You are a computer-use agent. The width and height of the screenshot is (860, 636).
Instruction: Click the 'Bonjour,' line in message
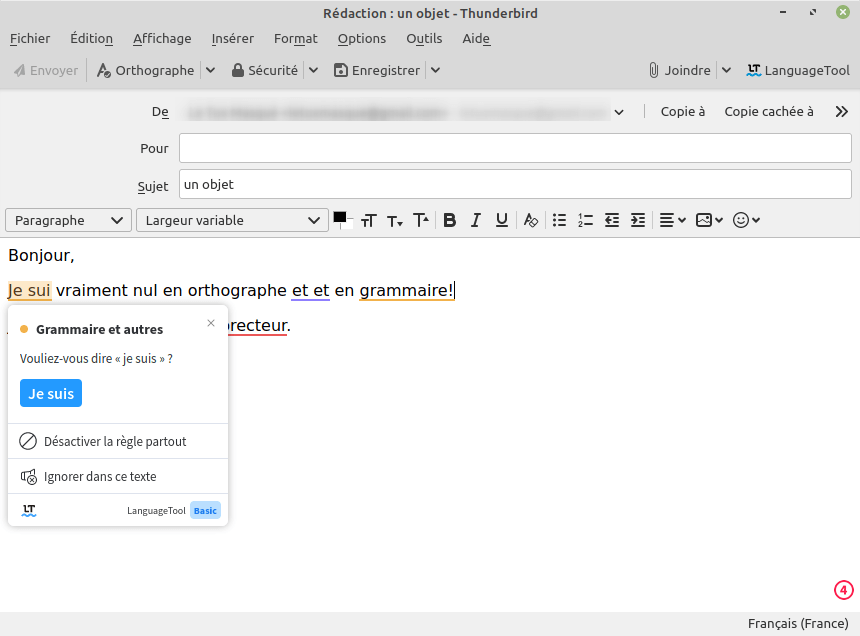[x=42, y=255]
